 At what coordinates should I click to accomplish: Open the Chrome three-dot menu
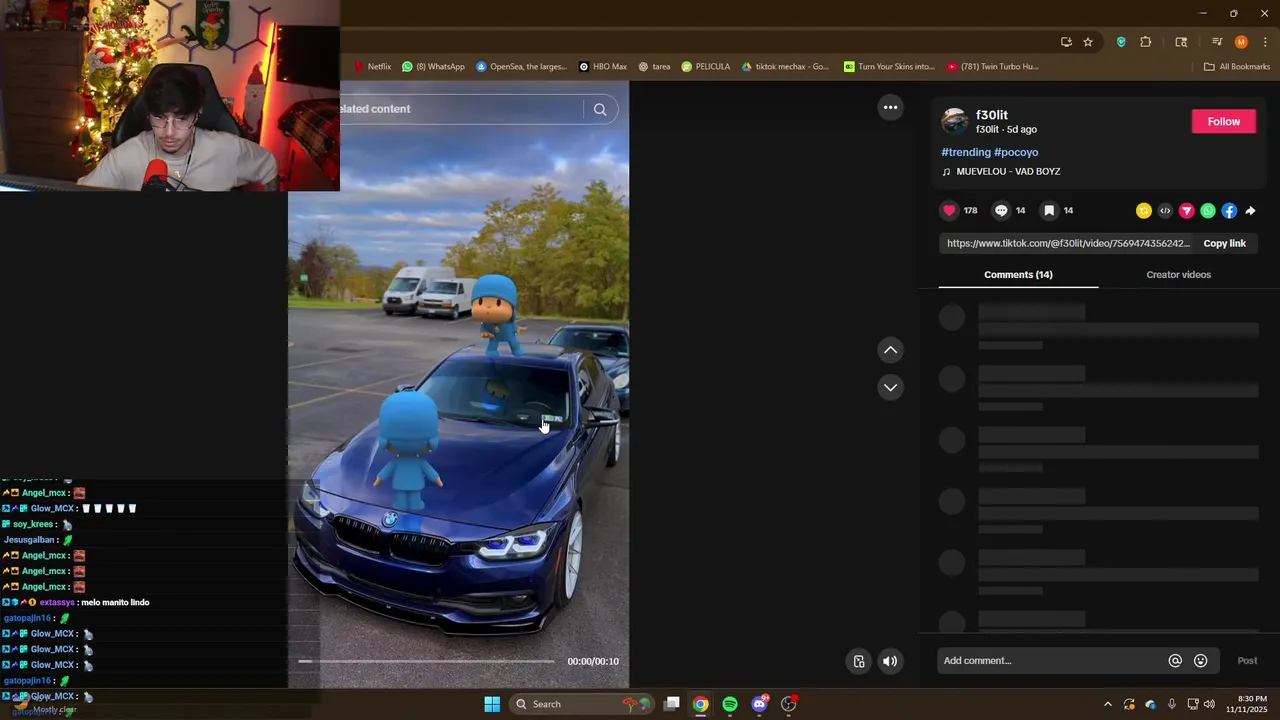(1265, 42)
